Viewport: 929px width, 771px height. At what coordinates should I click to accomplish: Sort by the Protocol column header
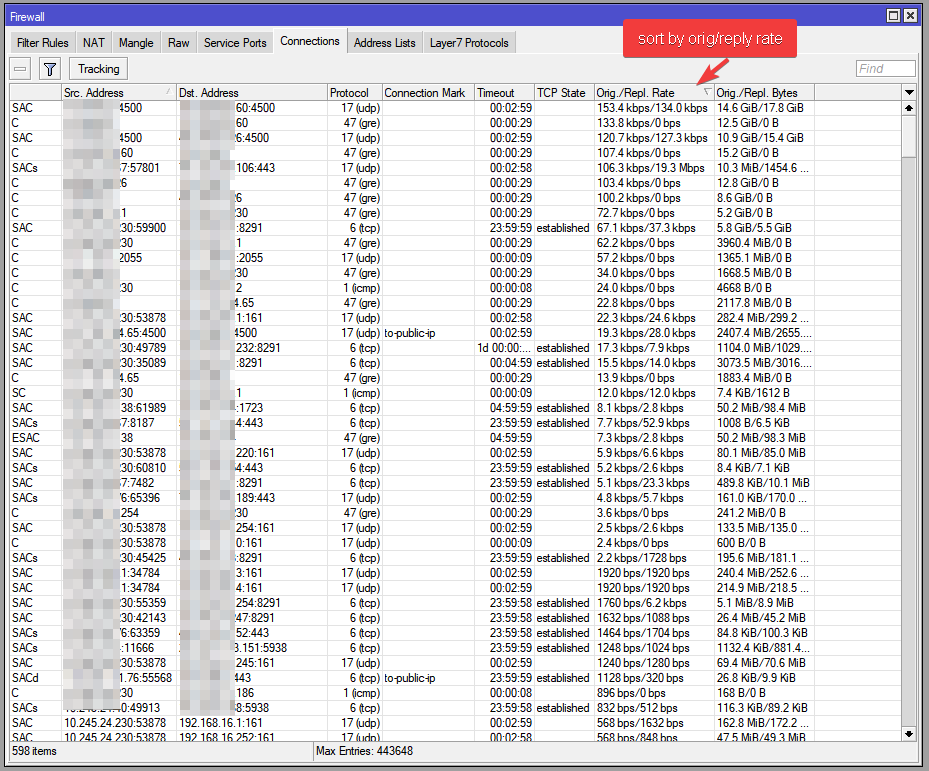pyautogui.click(x=355, y=93)
